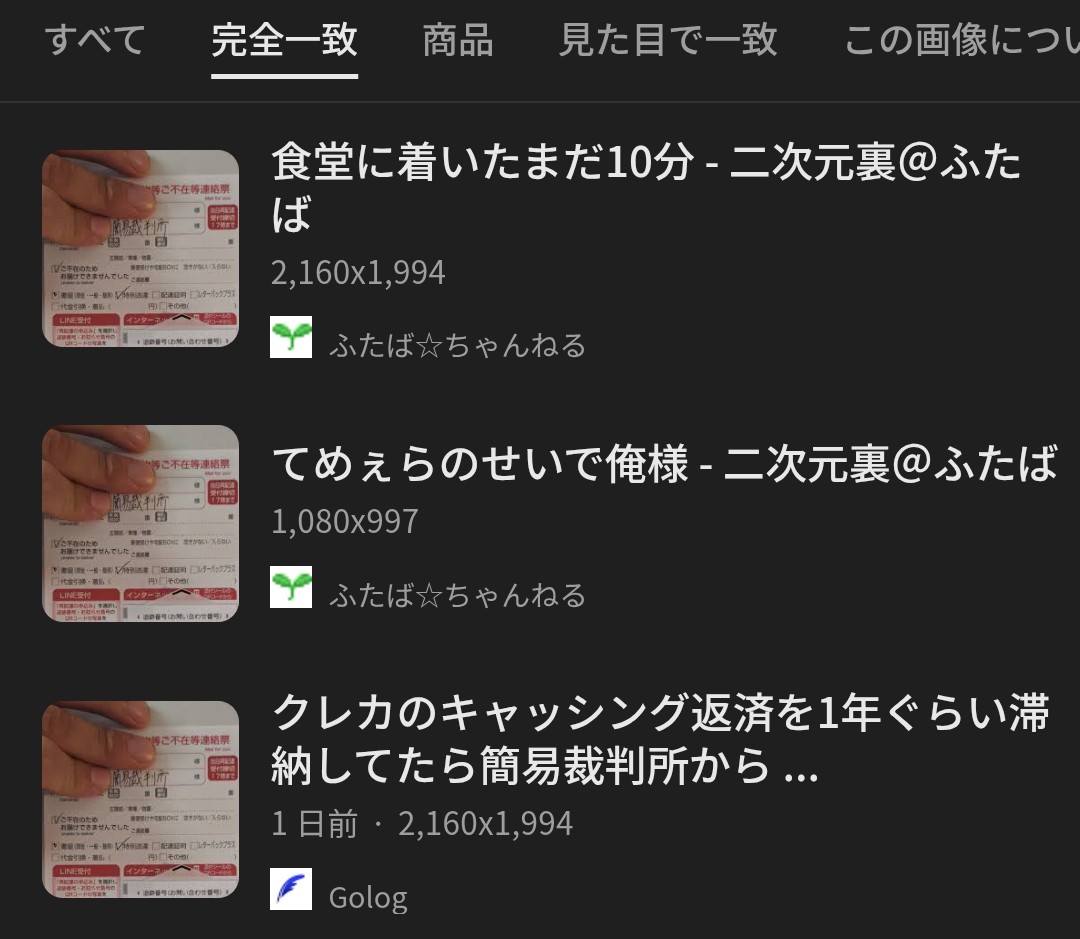This screenshot has height=939, width=1080.
Task: Click 2,160x1,994 size under first result
Action: pos(358,273)
